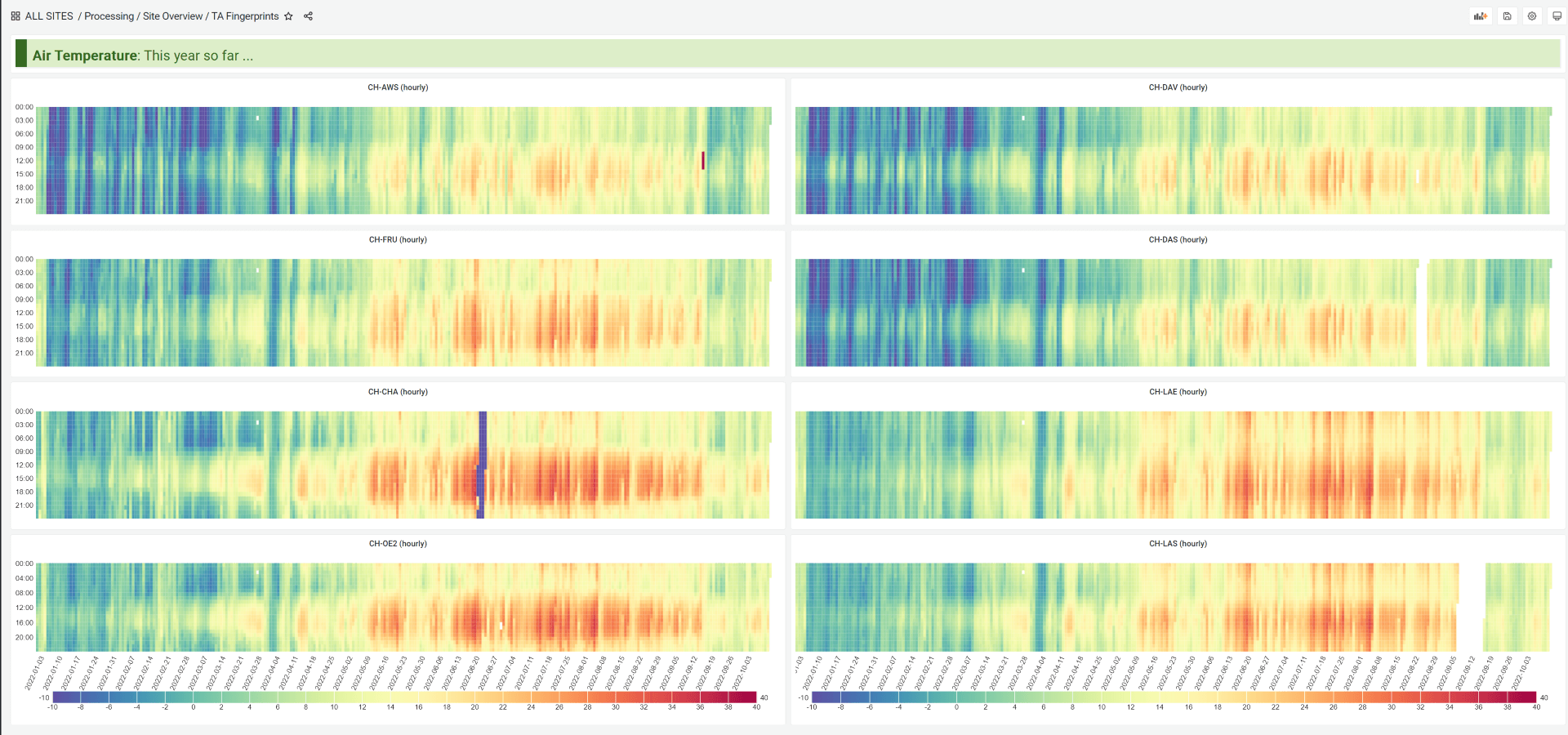Open the CH-LAS (hourly) panel title menu
Viewport: 1568px width, 735px height.
(x=1178, y=544)
